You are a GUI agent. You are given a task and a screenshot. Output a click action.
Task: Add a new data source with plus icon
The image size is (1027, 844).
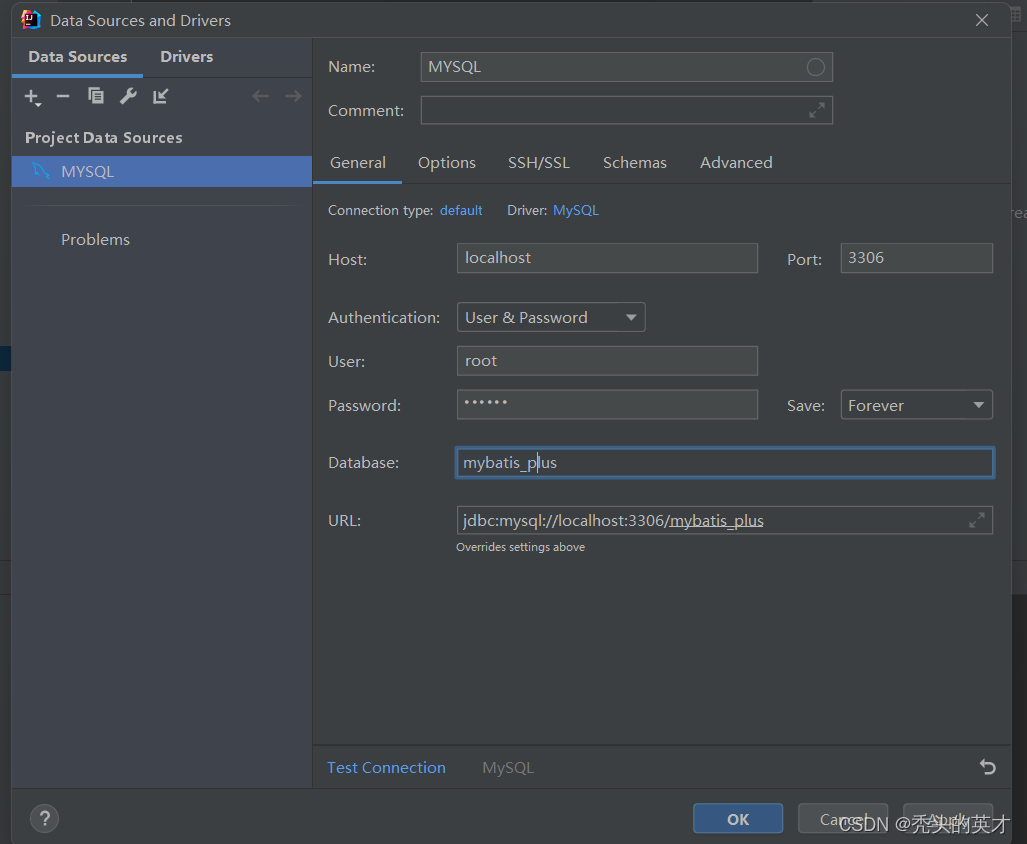32,97
